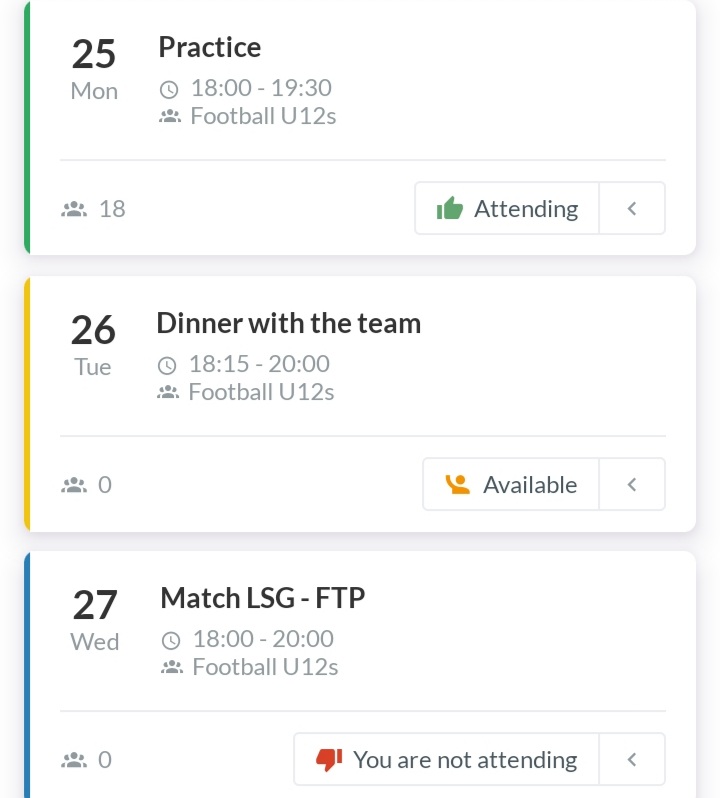Click the clock icon next to 18:15 - 20:00
This screenshot has width=720, height=798.
(x=167, y=365)
